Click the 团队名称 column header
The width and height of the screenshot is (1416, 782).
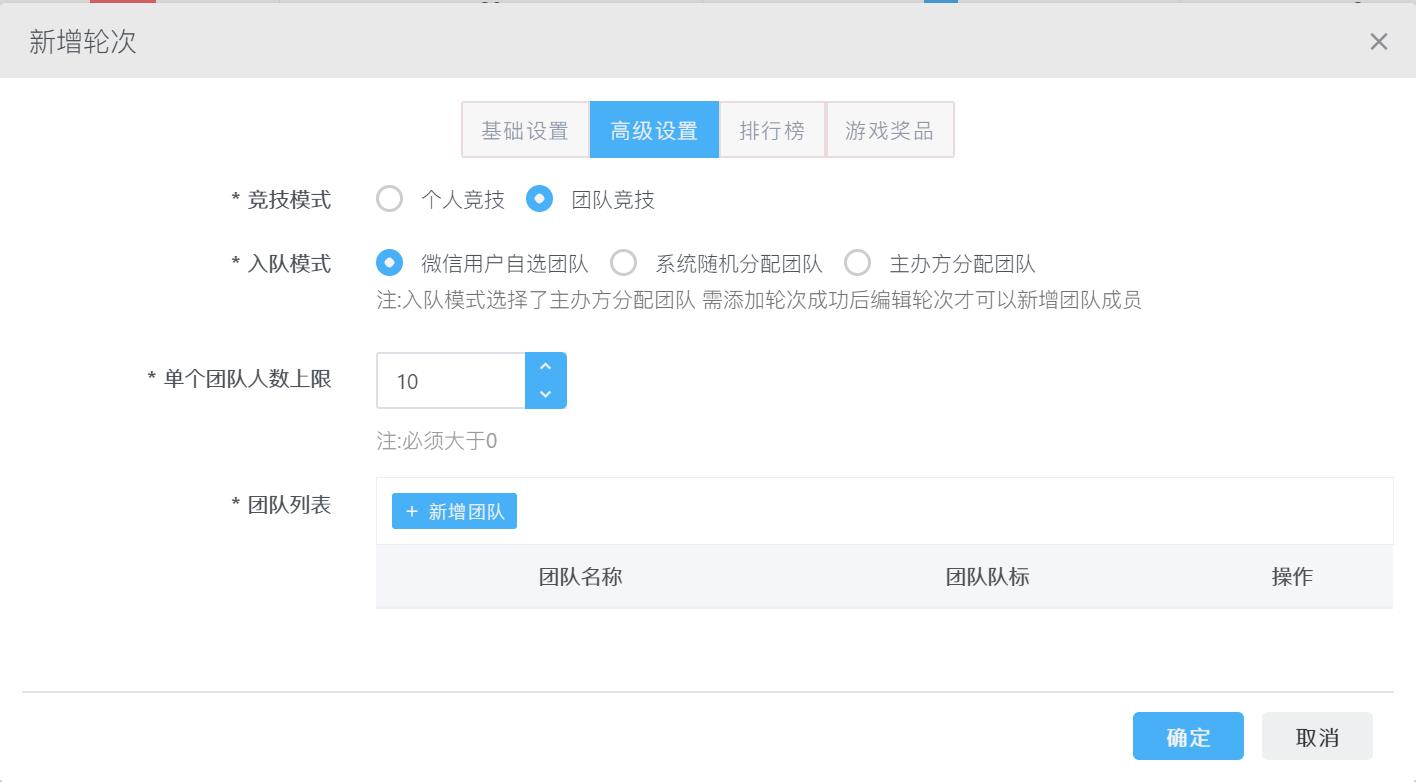click(580, 577)
